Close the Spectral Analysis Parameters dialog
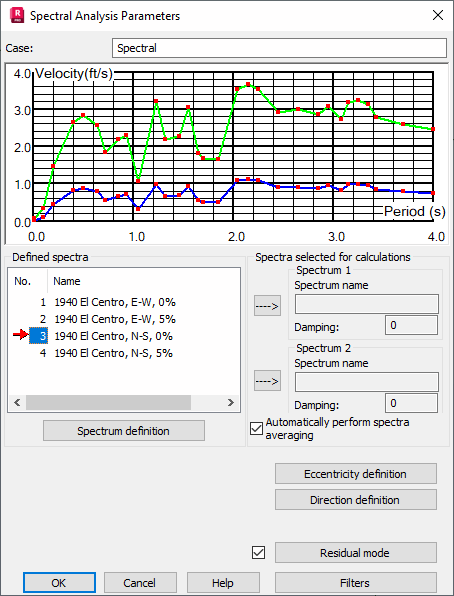454x596 pixels. point(438,15)
